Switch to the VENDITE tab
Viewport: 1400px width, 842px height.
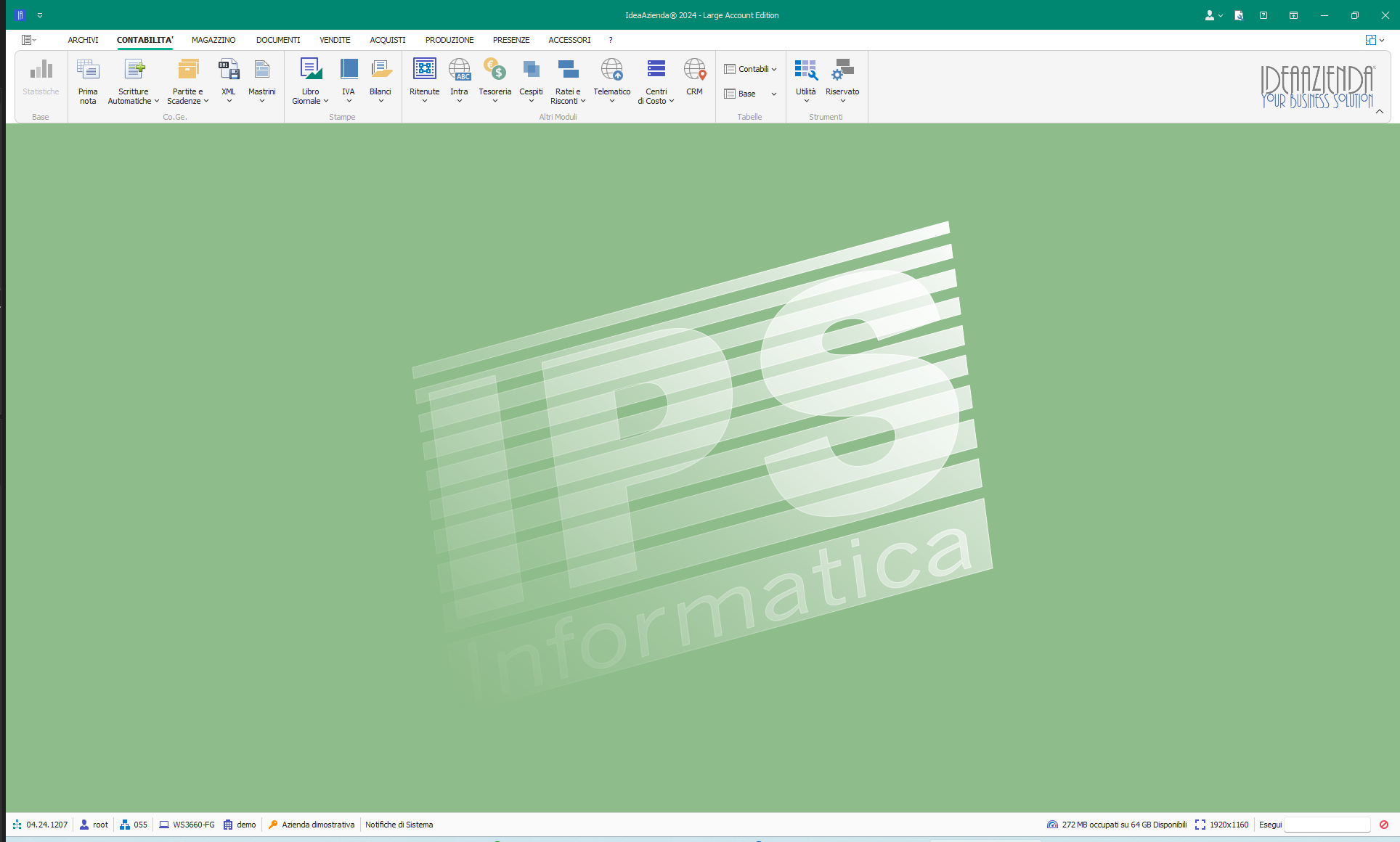tap(335, 40)
